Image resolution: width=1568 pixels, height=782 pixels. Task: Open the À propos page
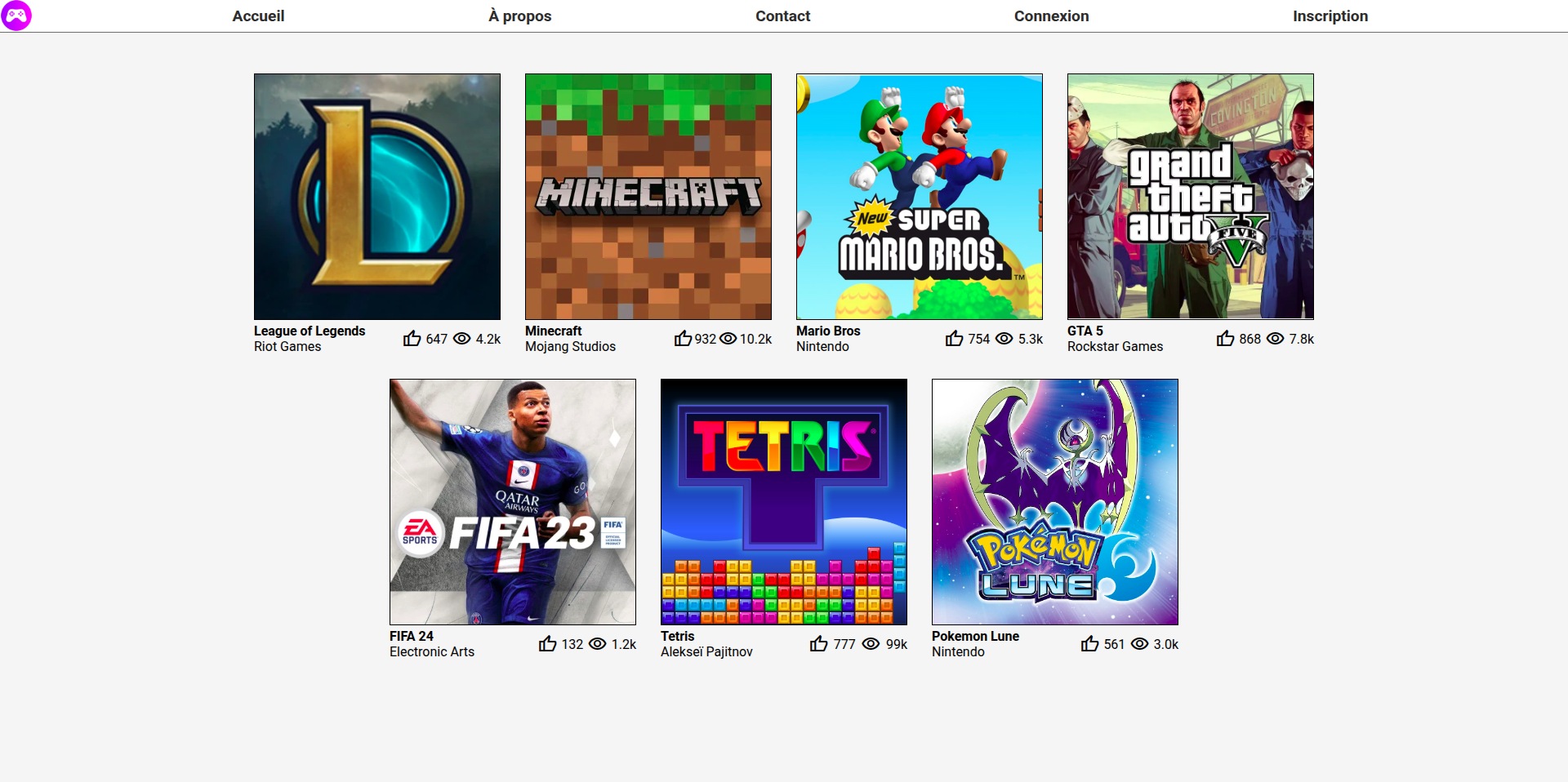tap(519, 16)
